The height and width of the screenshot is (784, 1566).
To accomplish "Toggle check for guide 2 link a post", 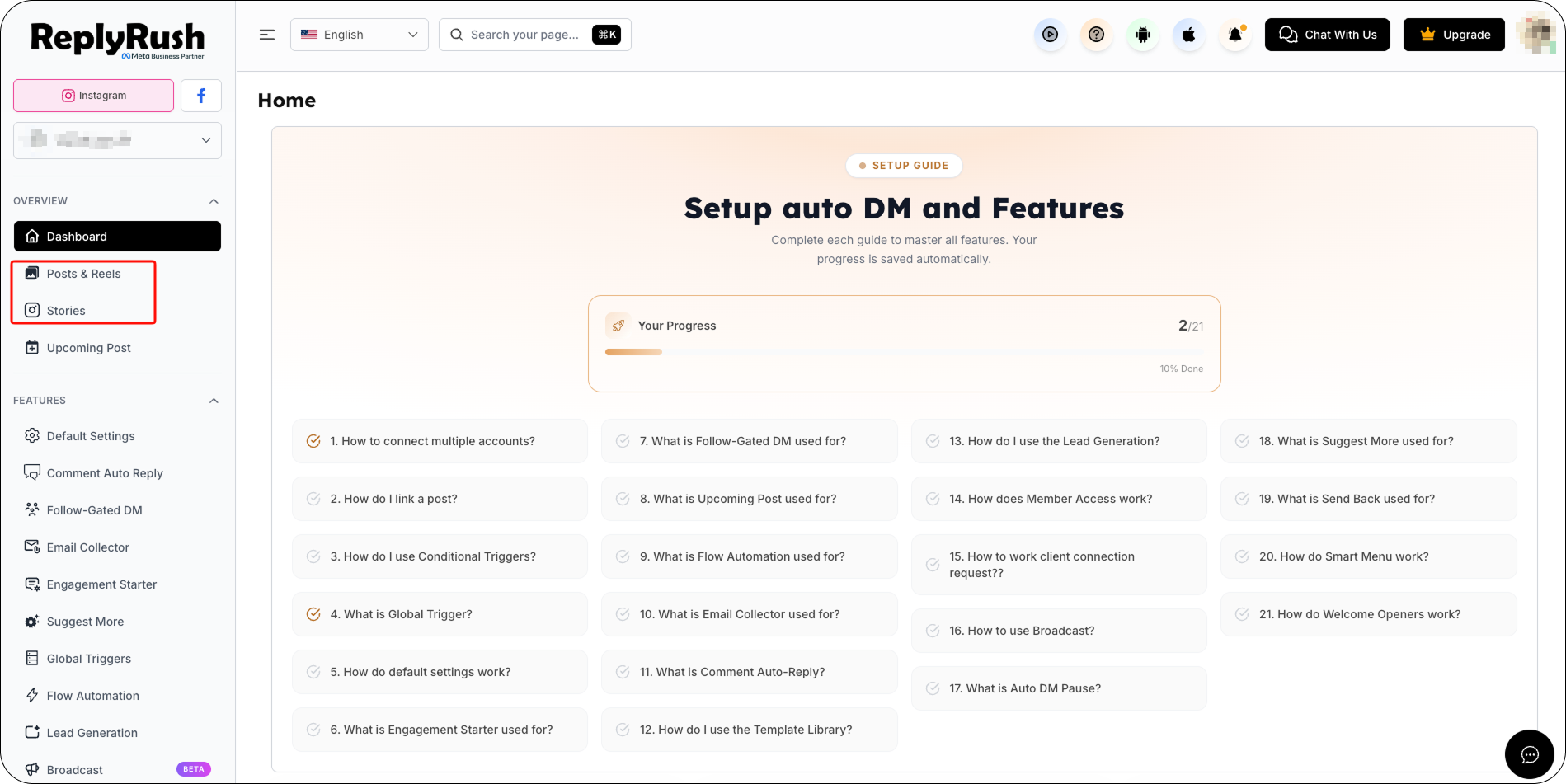I will pyautogui.click(x=313, y=499).
